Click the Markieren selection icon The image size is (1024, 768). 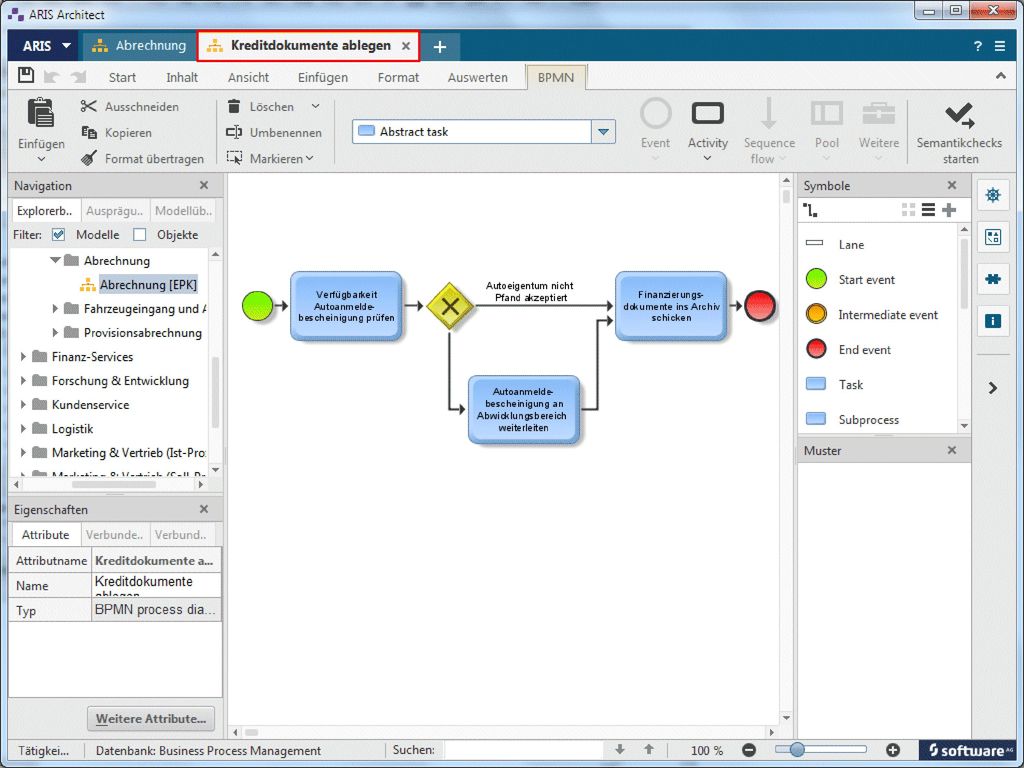(x=234, y=158)
